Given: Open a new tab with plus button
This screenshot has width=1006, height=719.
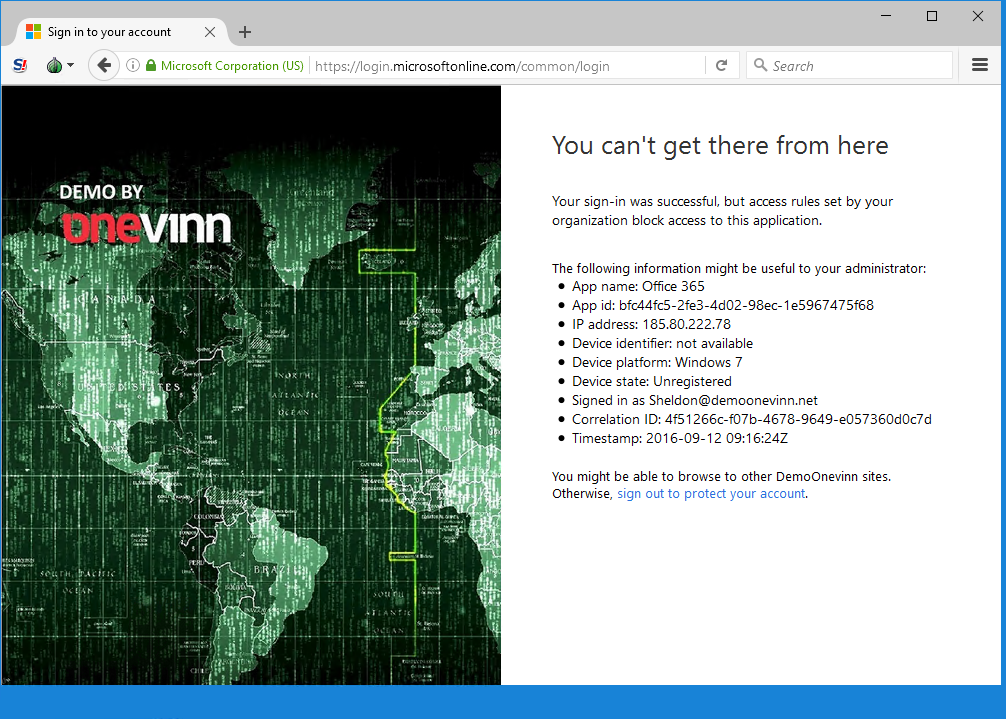Looking at the screenshot, I should [x=245, y=32].
